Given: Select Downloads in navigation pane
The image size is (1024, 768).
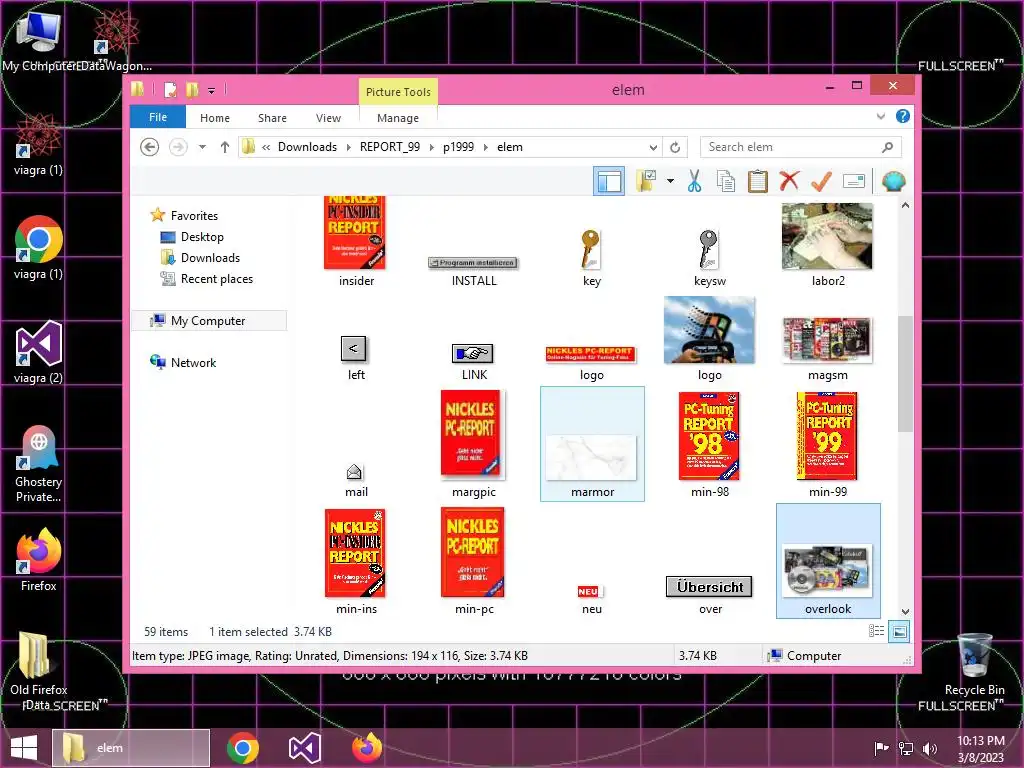Looking at the screenshot, I should [x=210, y=258].
